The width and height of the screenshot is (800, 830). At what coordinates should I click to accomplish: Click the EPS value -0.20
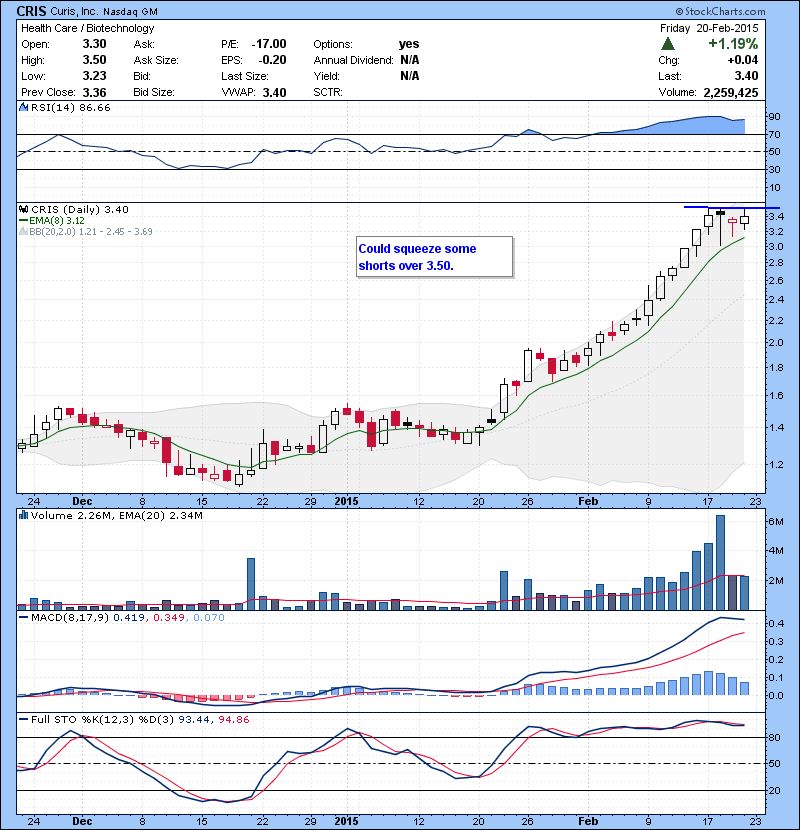[x=272, y=60]
